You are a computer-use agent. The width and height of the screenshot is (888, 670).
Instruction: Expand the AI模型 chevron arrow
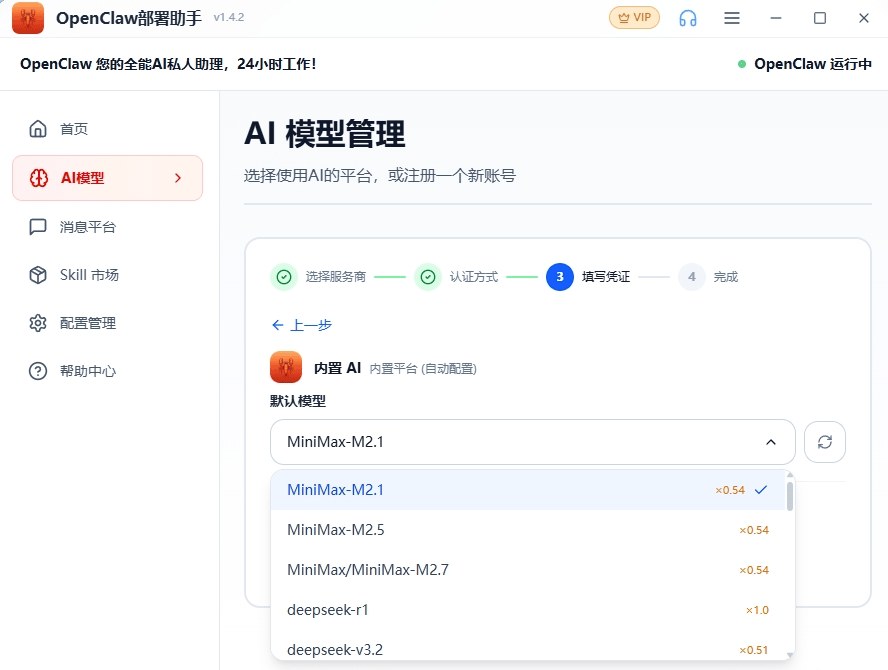[178, 178]
